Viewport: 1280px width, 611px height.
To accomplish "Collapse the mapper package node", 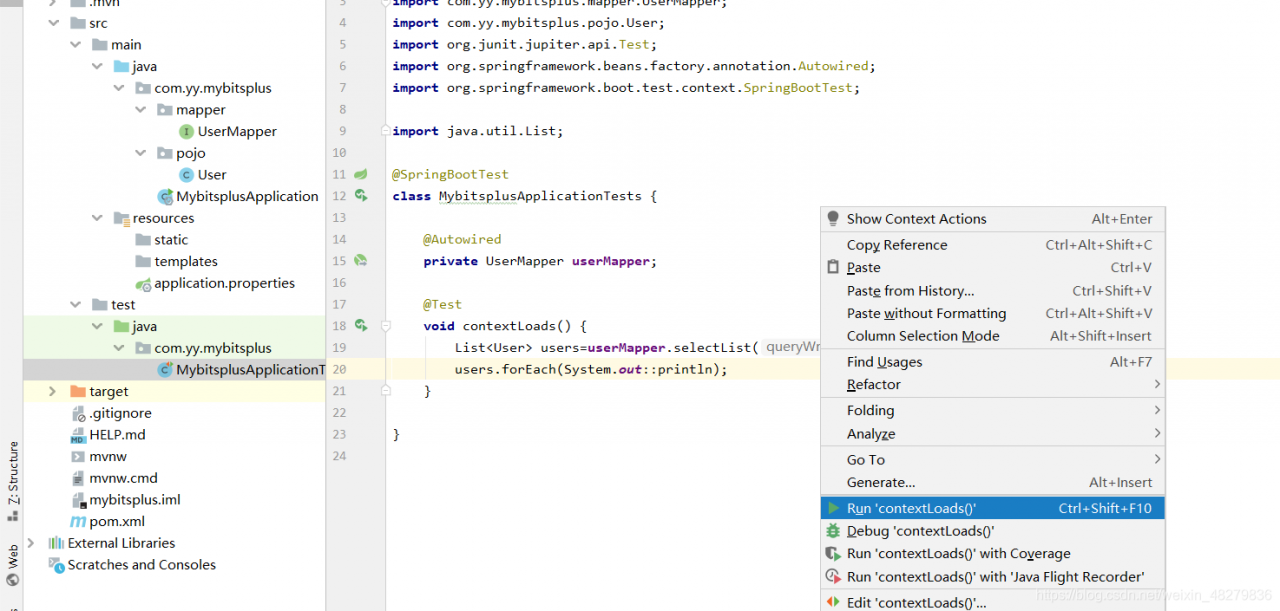I will [140, 110].
